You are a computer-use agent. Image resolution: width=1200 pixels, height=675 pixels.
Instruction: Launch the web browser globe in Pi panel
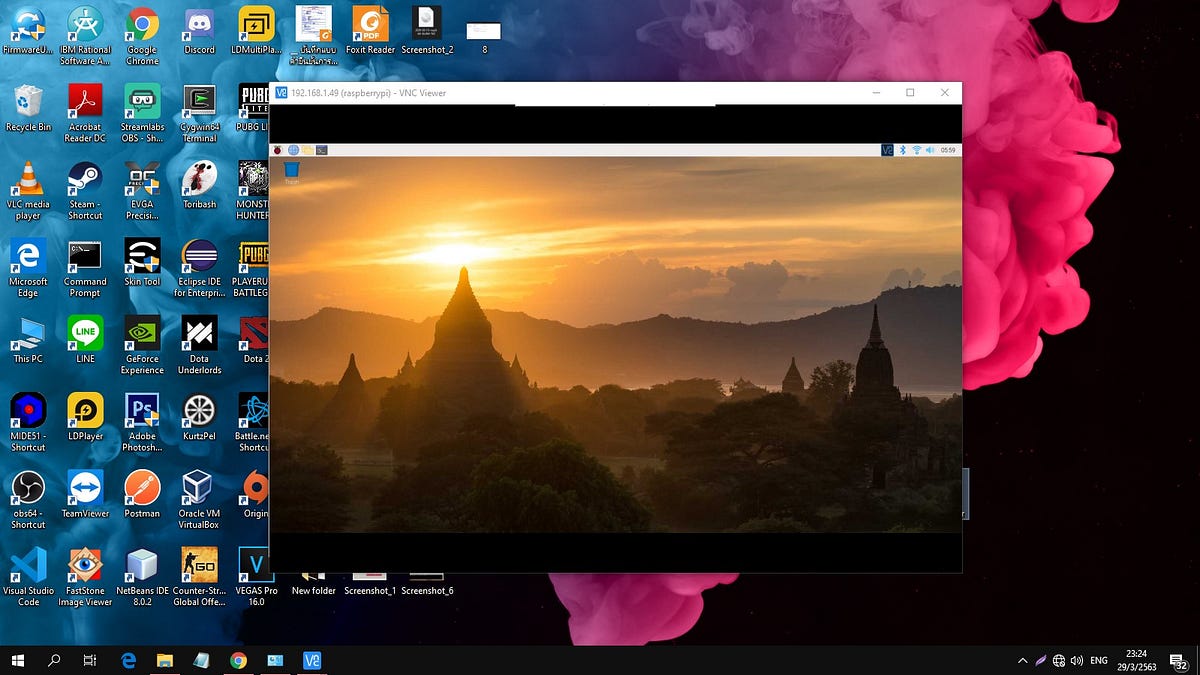click(x=293, y=150)
